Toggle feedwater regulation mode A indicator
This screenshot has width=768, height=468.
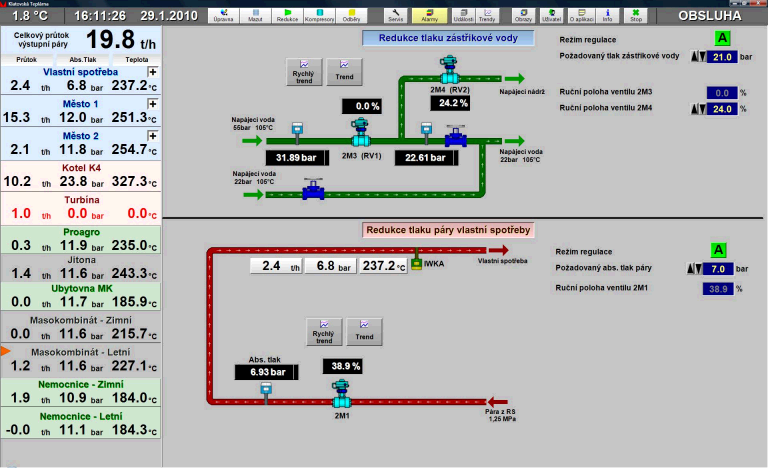(x=721, y=38)
